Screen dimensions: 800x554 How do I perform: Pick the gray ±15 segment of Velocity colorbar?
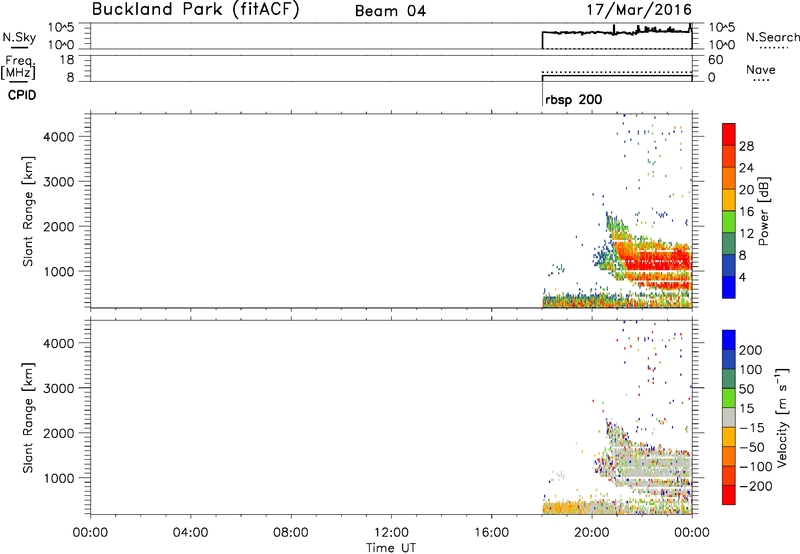(x=729, y=418)
